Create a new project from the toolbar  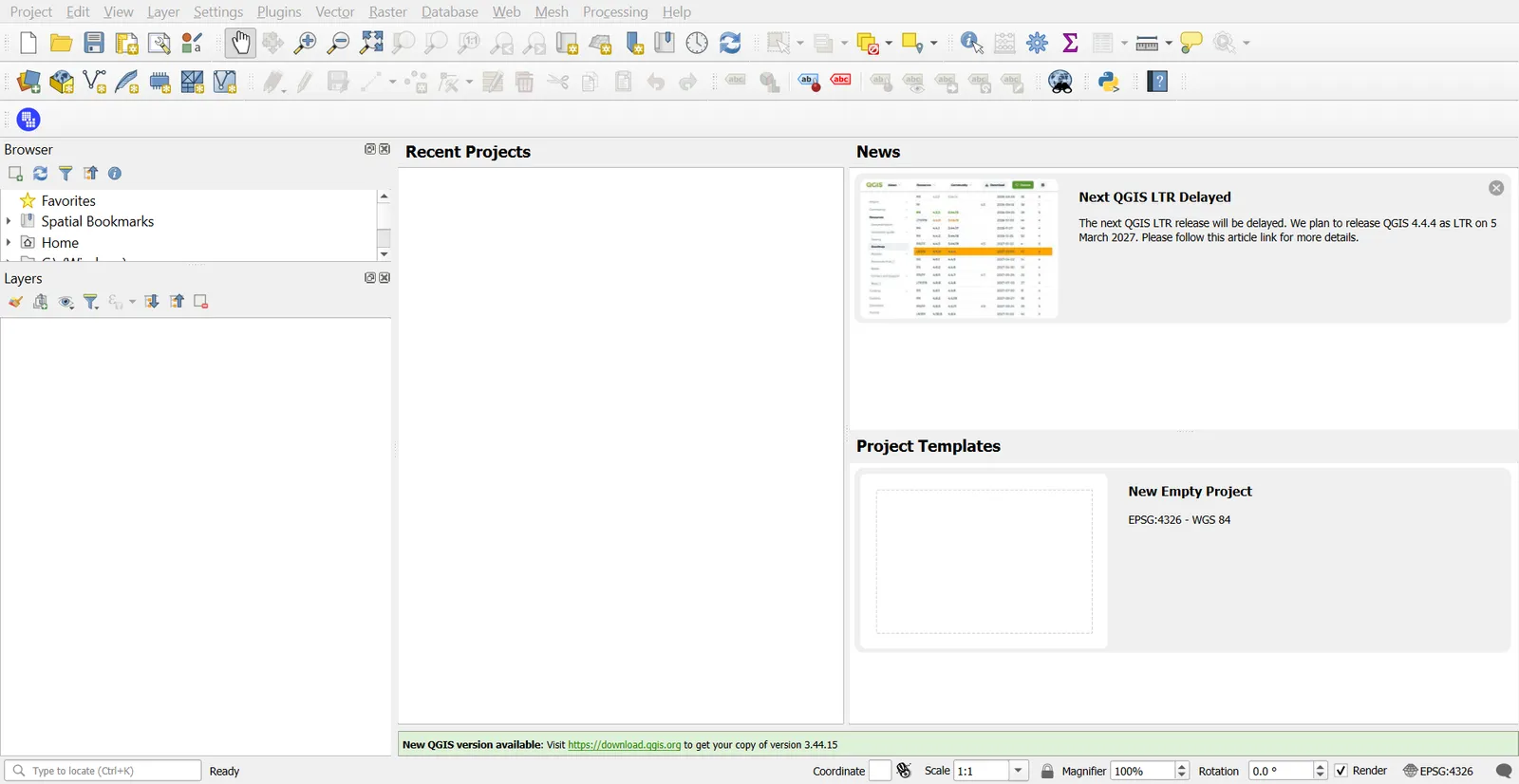[28, 43]
